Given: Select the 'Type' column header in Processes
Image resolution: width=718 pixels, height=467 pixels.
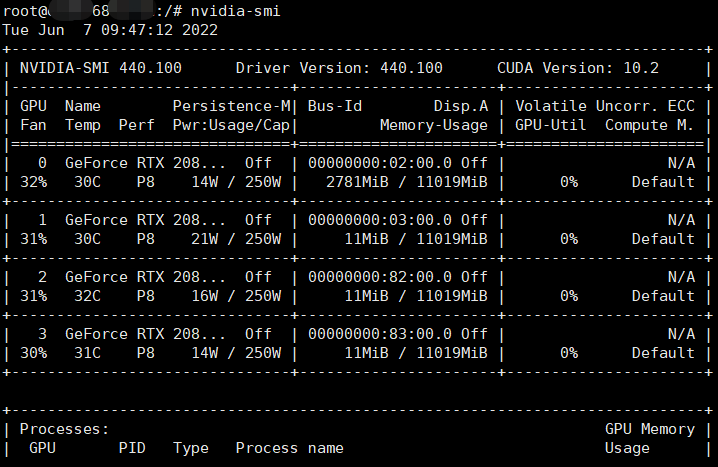Looking at the screenshot, I should (190, 448).
